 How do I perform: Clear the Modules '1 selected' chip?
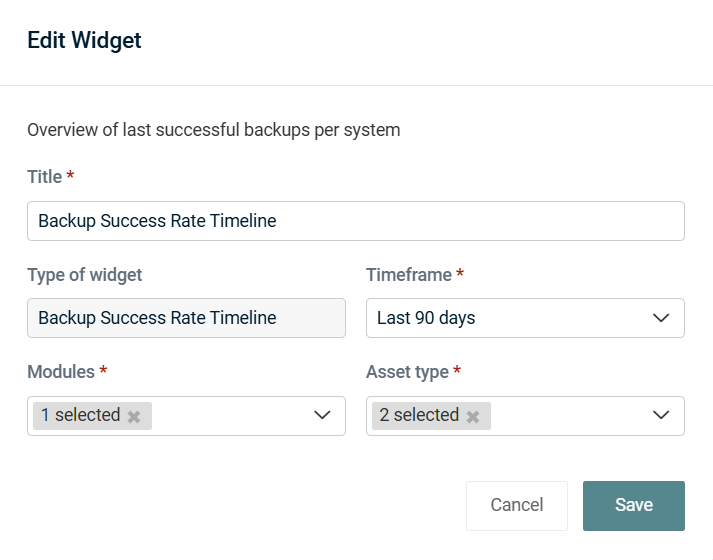pos(134,416)
